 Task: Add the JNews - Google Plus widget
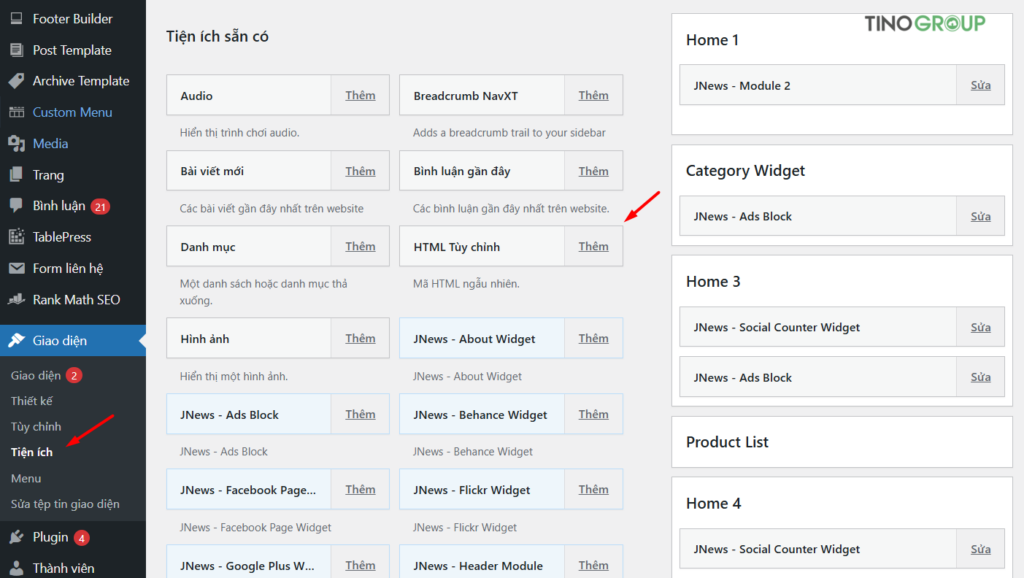click(x=360, y=565)
